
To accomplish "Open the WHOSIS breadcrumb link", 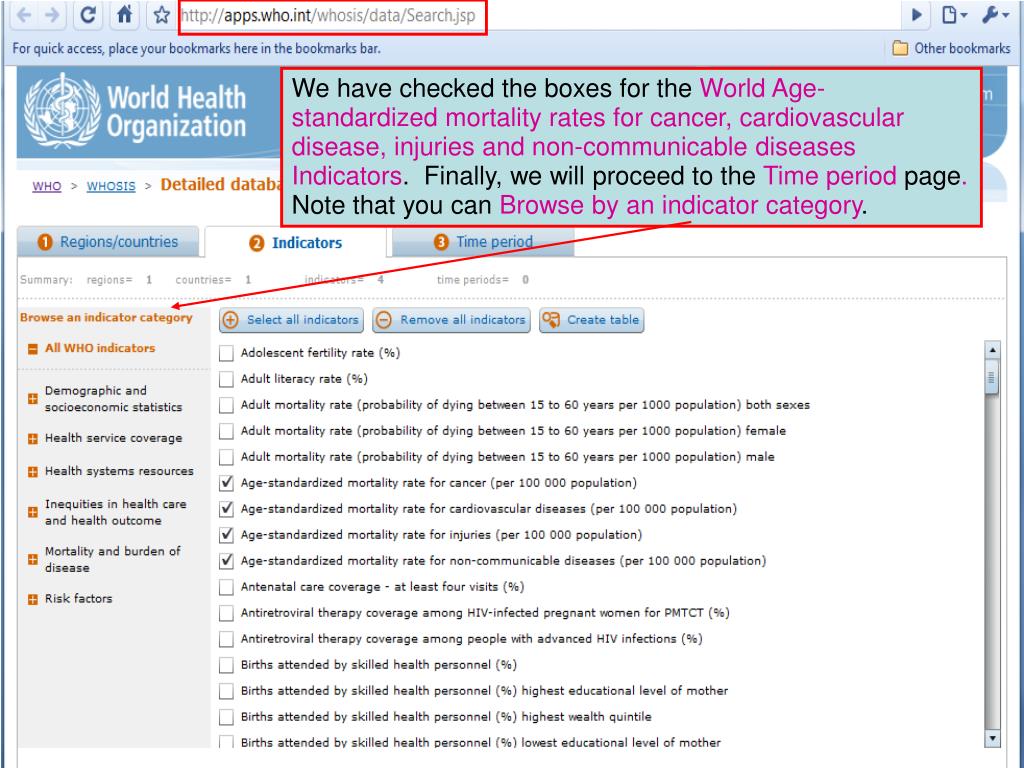I will (x=111, y=186).
